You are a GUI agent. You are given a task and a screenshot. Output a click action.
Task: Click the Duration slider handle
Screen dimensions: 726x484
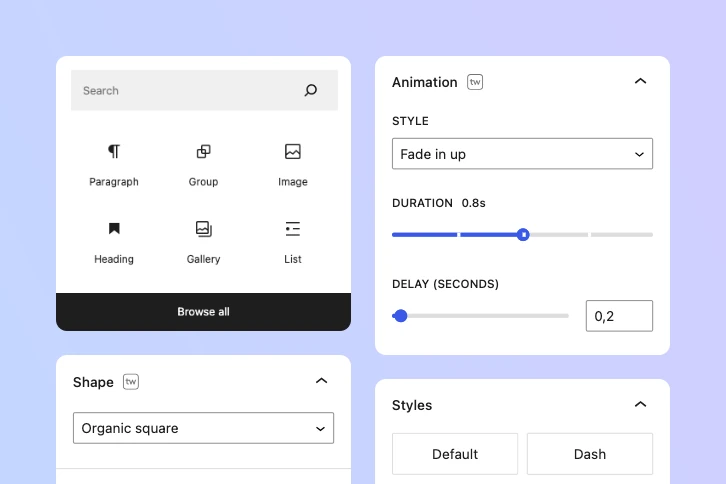[x=523, y=235]
